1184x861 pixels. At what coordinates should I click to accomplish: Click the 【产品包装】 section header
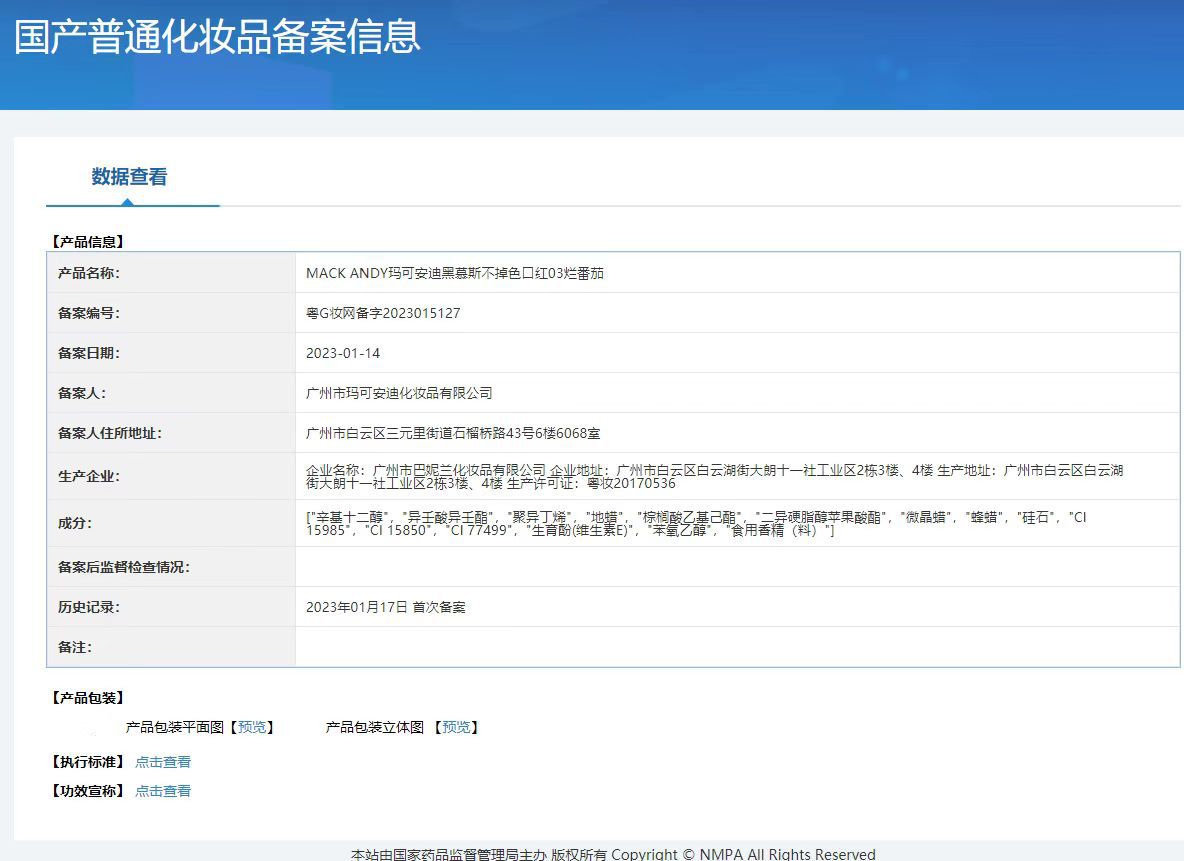[84, 697]
